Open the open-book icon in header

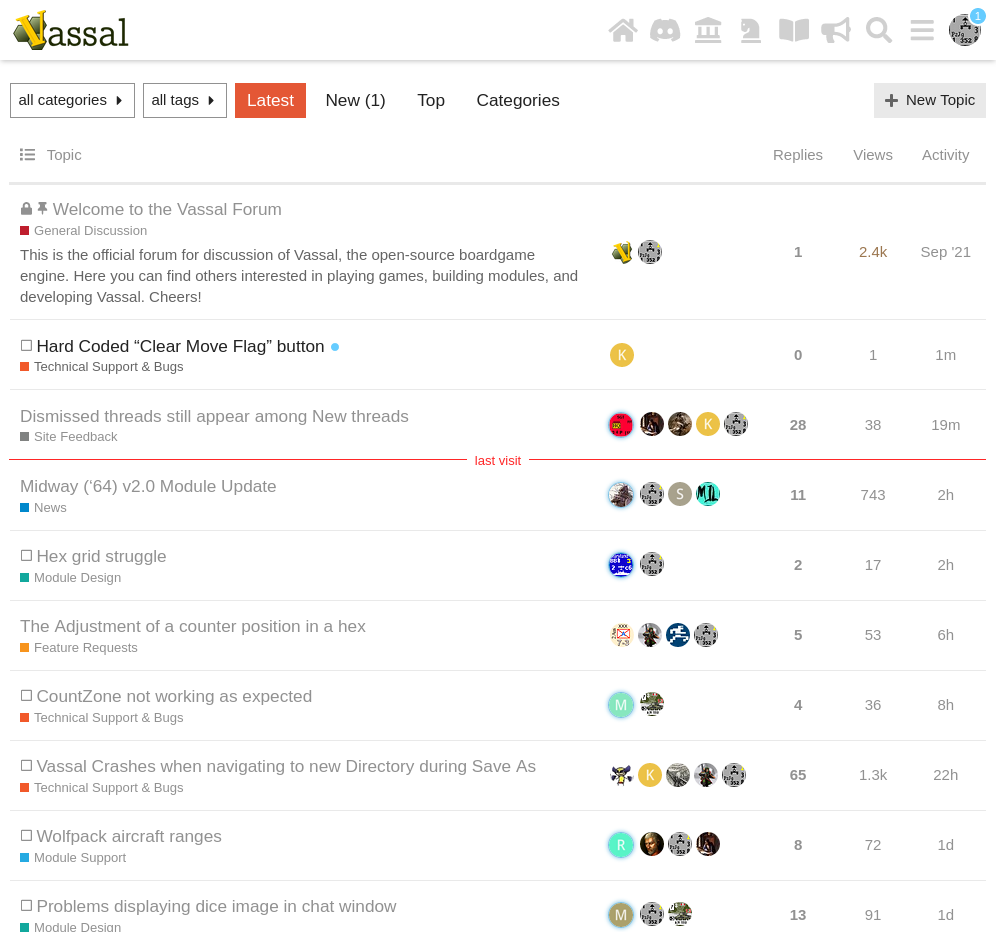point(794,30)
